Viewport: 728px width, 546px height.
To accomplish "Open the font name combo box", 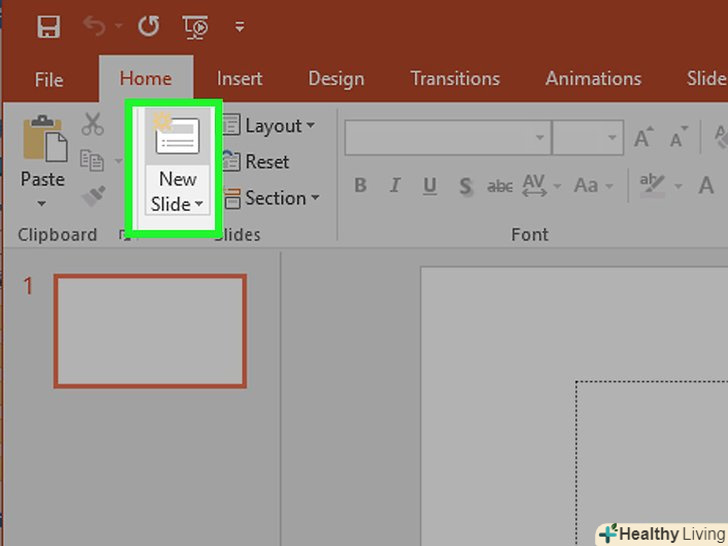I will click(447, 138).
